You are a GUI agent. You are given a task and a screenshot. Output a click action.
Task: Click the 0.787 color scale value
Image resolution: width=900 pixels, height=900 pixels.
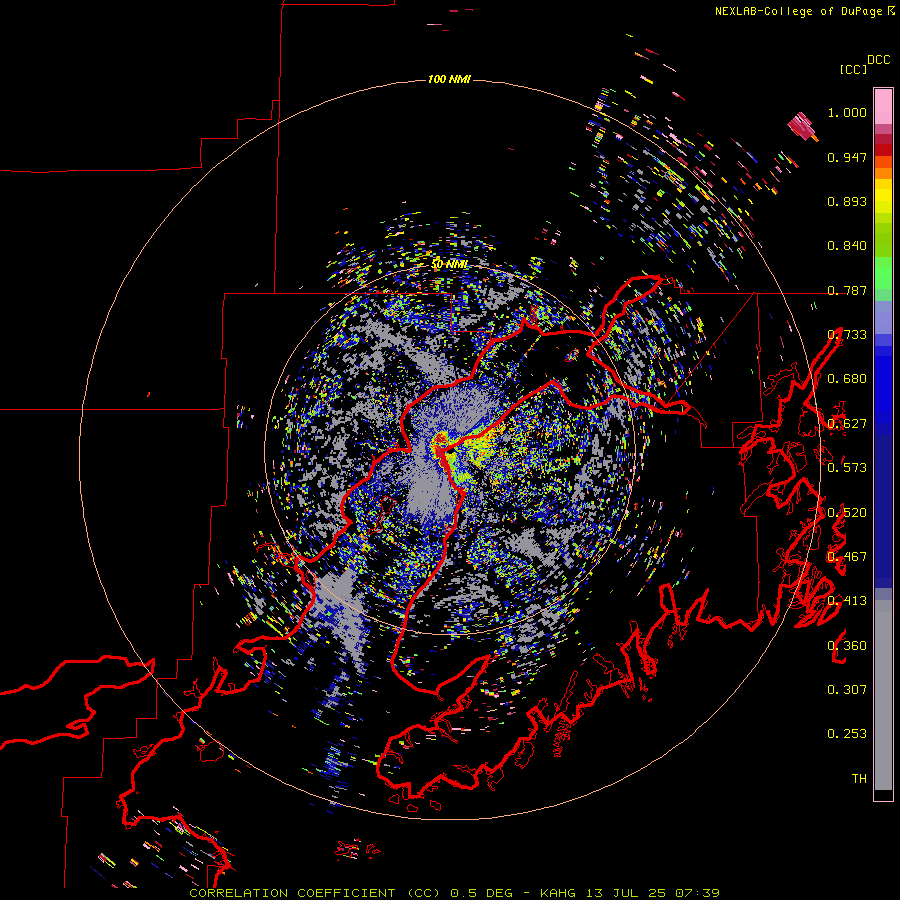(x=847, y=290)
